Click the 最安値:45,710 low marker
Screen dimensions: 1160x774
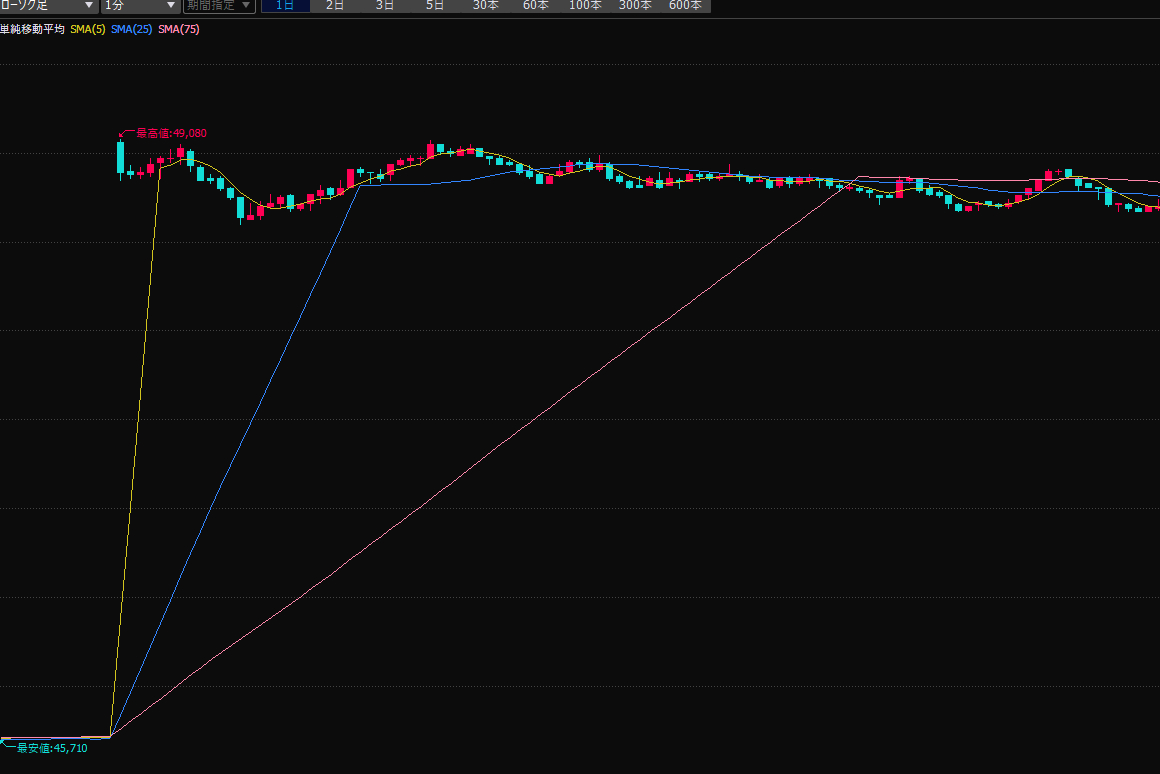click(52, 748)
